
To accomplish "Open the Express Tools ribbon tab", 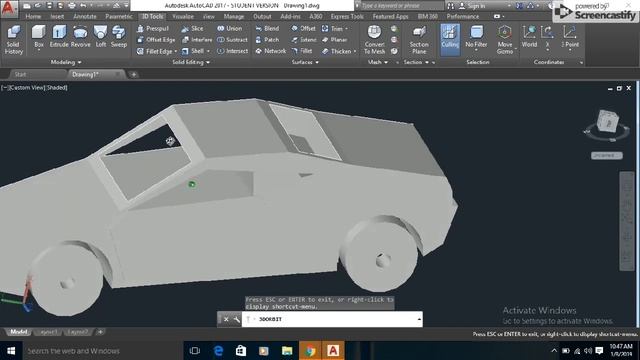I will (x=347, y=16).
